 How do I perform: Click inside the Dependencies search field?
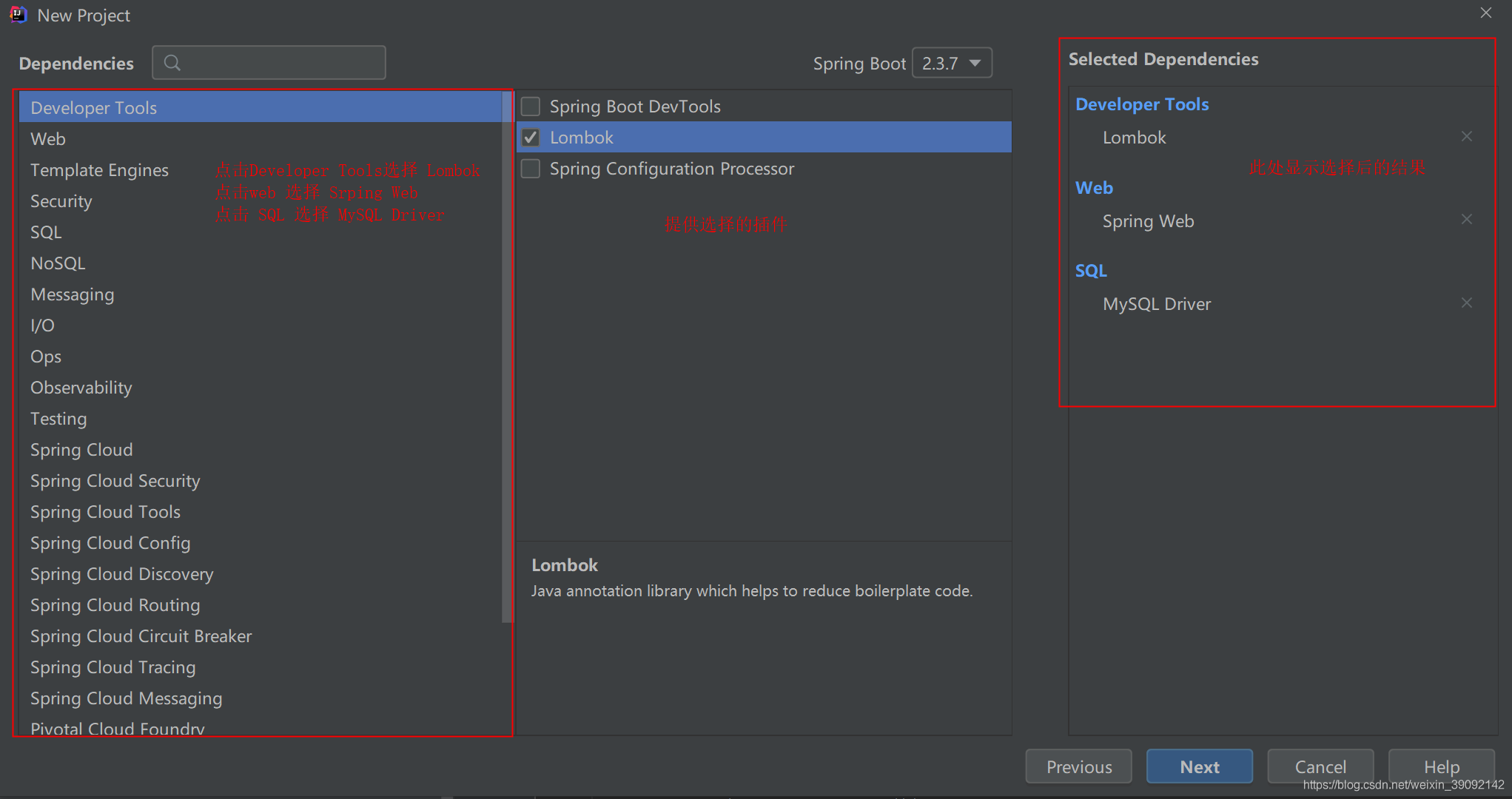281,62
